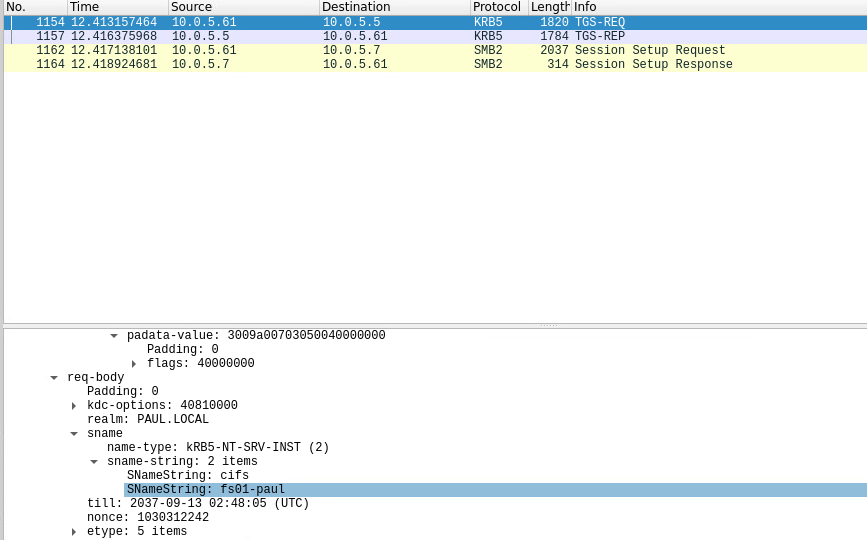Sort by the Time column header
This screenshot has height=540, width=867.
(118, 7)
